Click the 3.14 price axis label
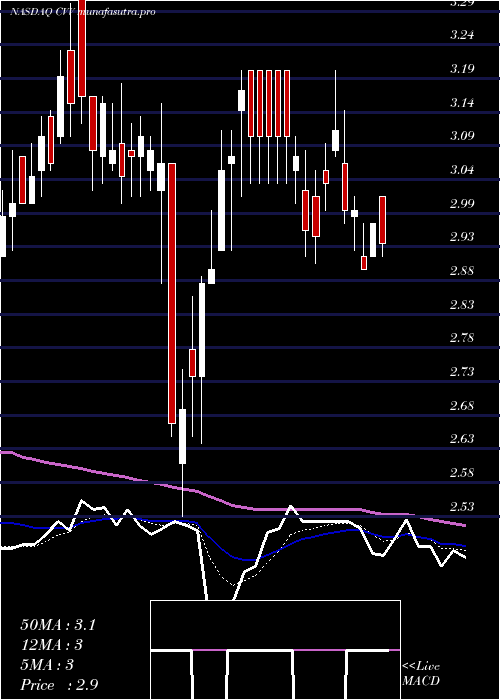The image size is (500, 700). tap(462, 103)
